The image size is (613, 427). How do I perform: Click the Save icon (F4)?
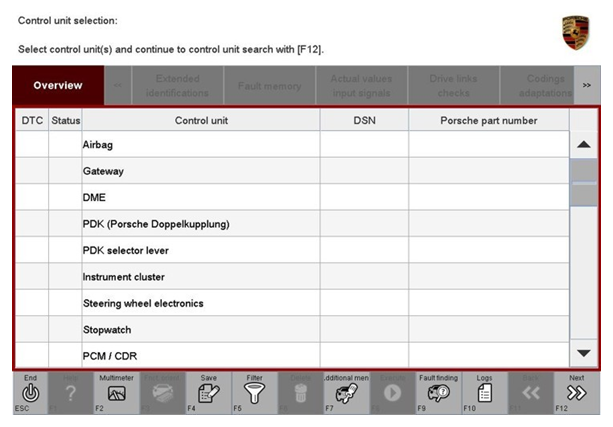click(x=208, y=393)
